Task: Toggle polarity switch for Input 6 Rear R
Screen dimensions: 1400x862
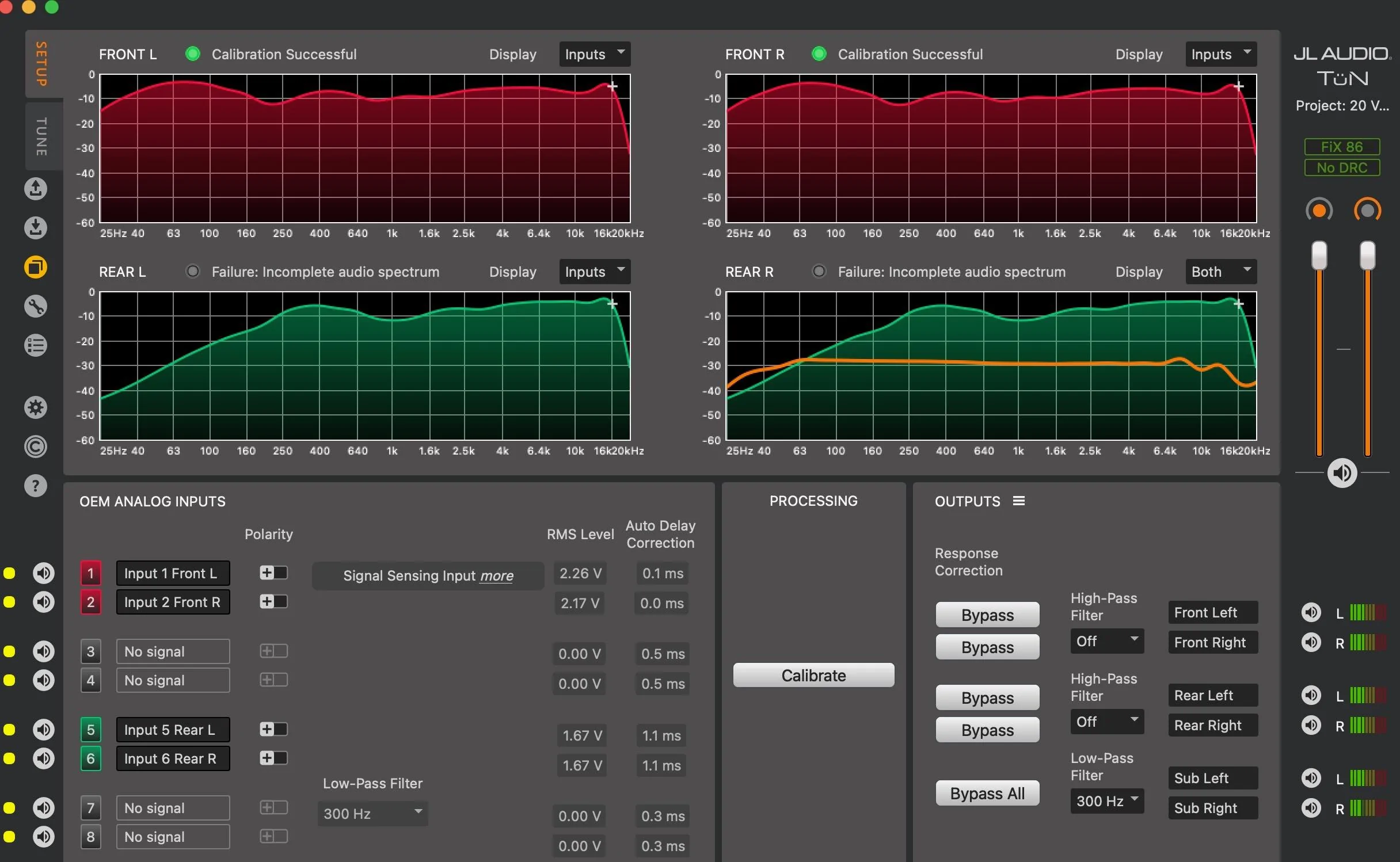Action: 273,758
